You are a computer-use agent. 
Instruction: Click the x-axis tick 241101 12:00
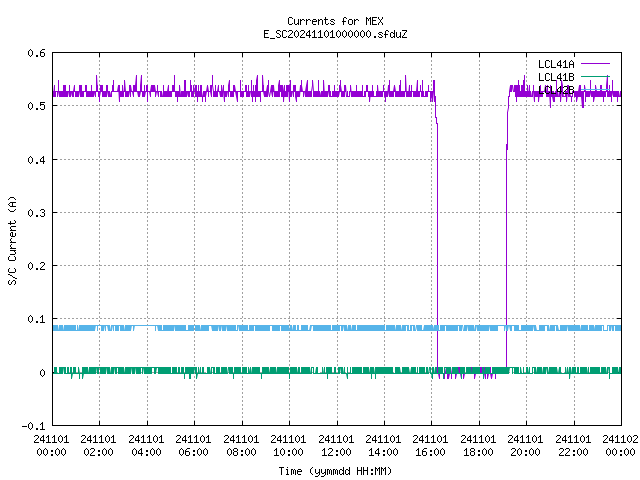(336, 446)
